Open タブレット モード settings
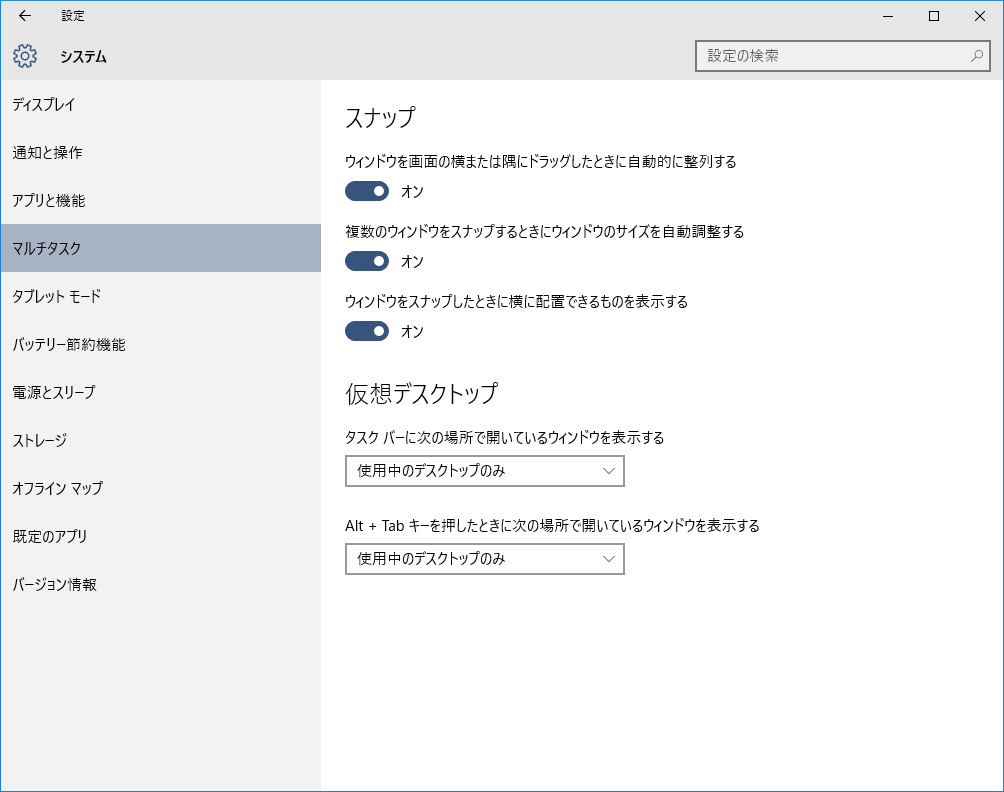This screenshot has width=1004, height=792. (x=161, y=296)
